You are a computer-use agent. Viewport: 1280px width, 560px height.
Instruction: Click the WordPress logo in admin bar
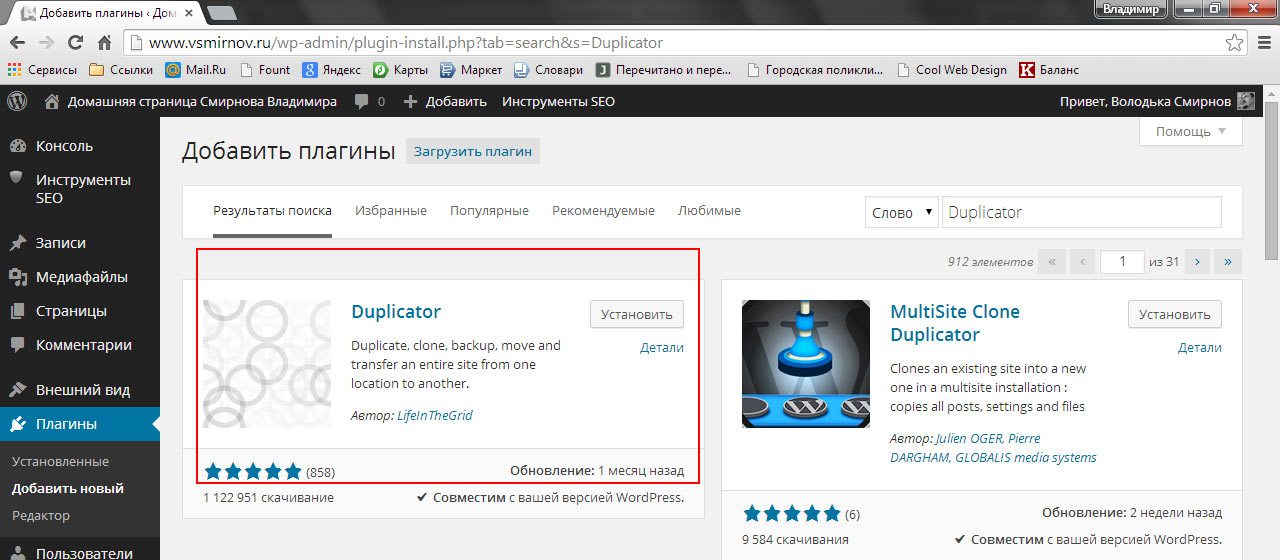pos(17,101)
